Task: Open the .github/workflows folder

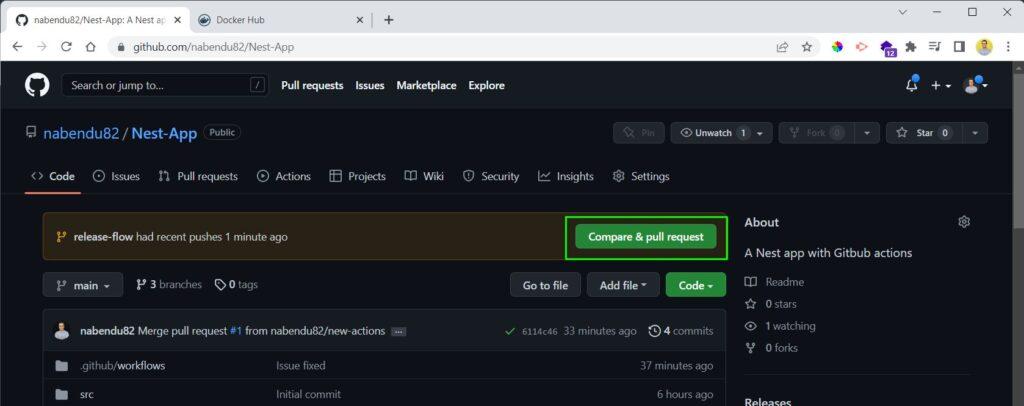Action: click(122, 366)
